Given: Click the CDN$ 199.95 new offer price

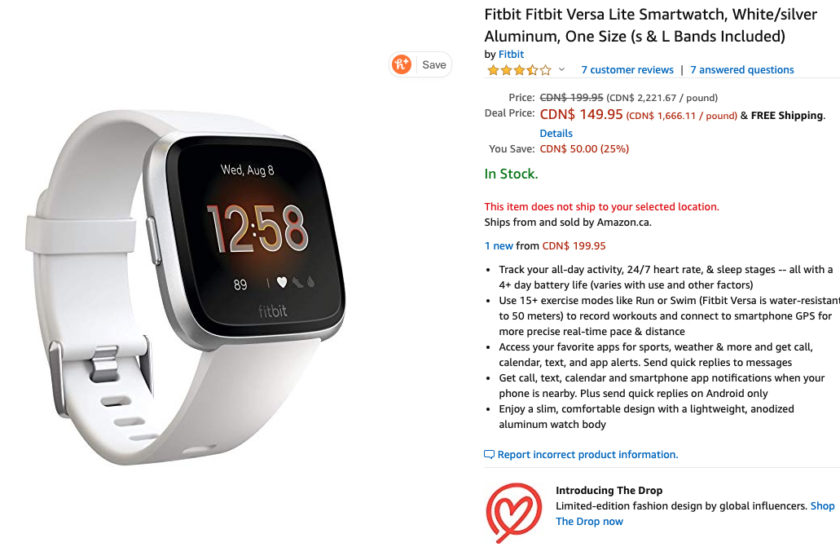Looking at the screenshot, I should (x=574, y=246).
